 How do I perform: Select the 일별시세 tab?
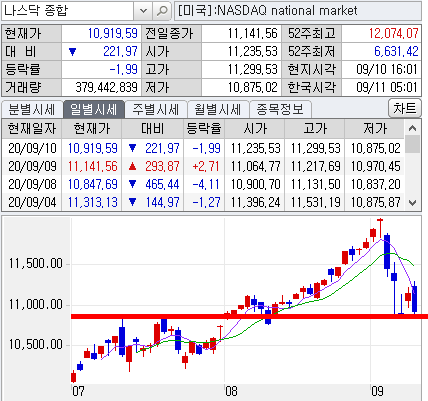pyautogui.click(x=94, y=109)
